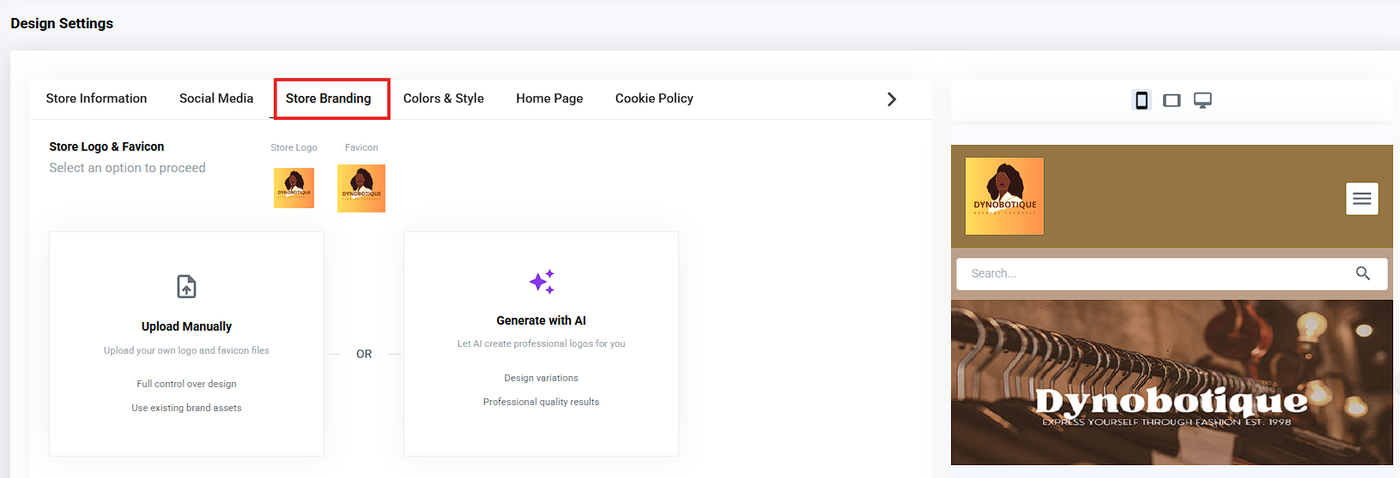Open the Social Media tab

pyautogui.click(x=216, y=98)
